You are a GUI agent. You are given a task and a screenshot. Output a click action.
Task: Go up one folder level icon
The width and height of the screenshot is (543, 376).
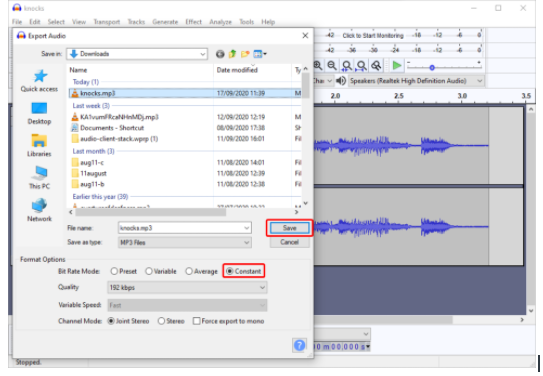click(232, 54)
